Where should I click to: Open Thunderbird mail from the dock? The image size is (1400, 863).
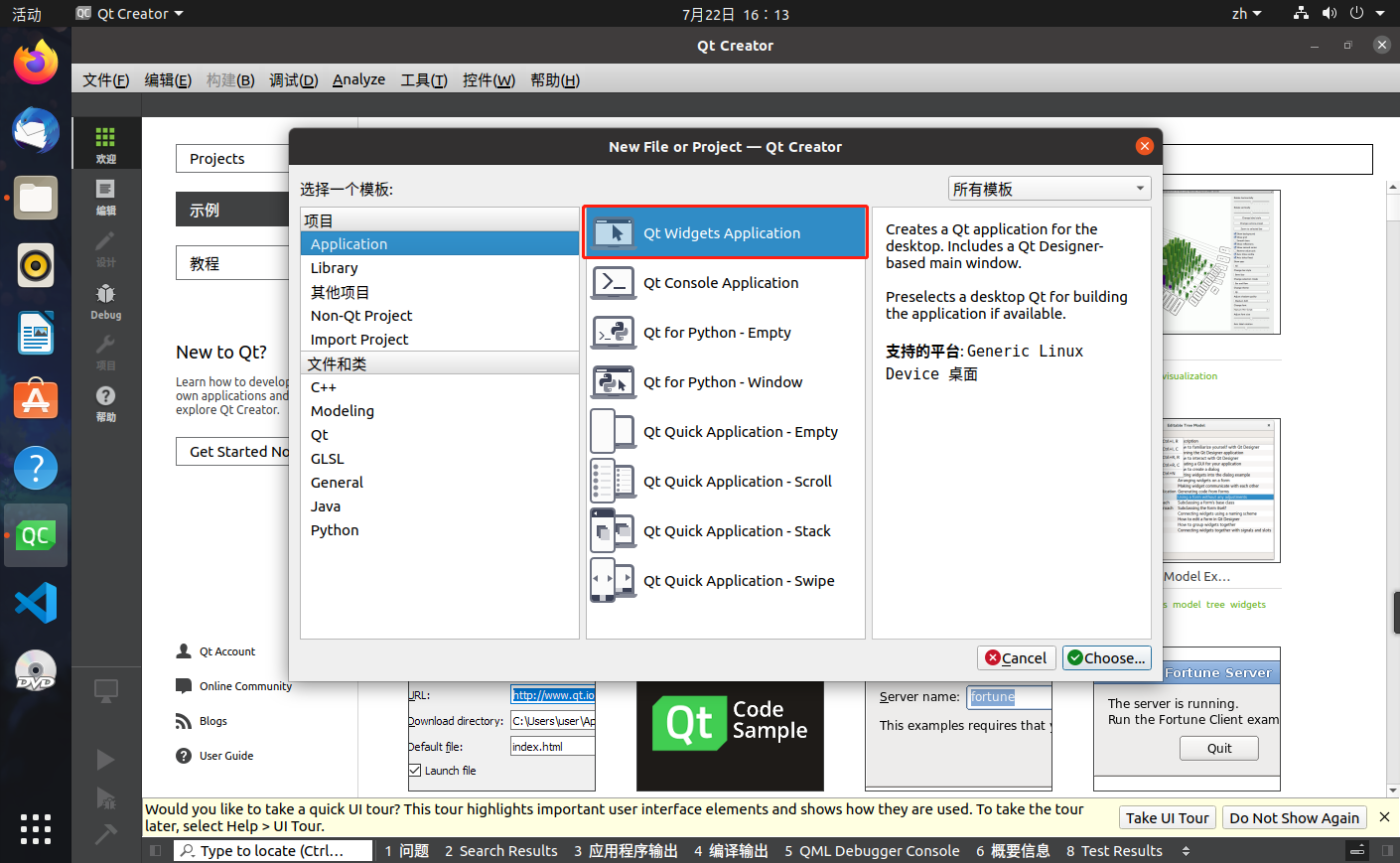(36, 131)
